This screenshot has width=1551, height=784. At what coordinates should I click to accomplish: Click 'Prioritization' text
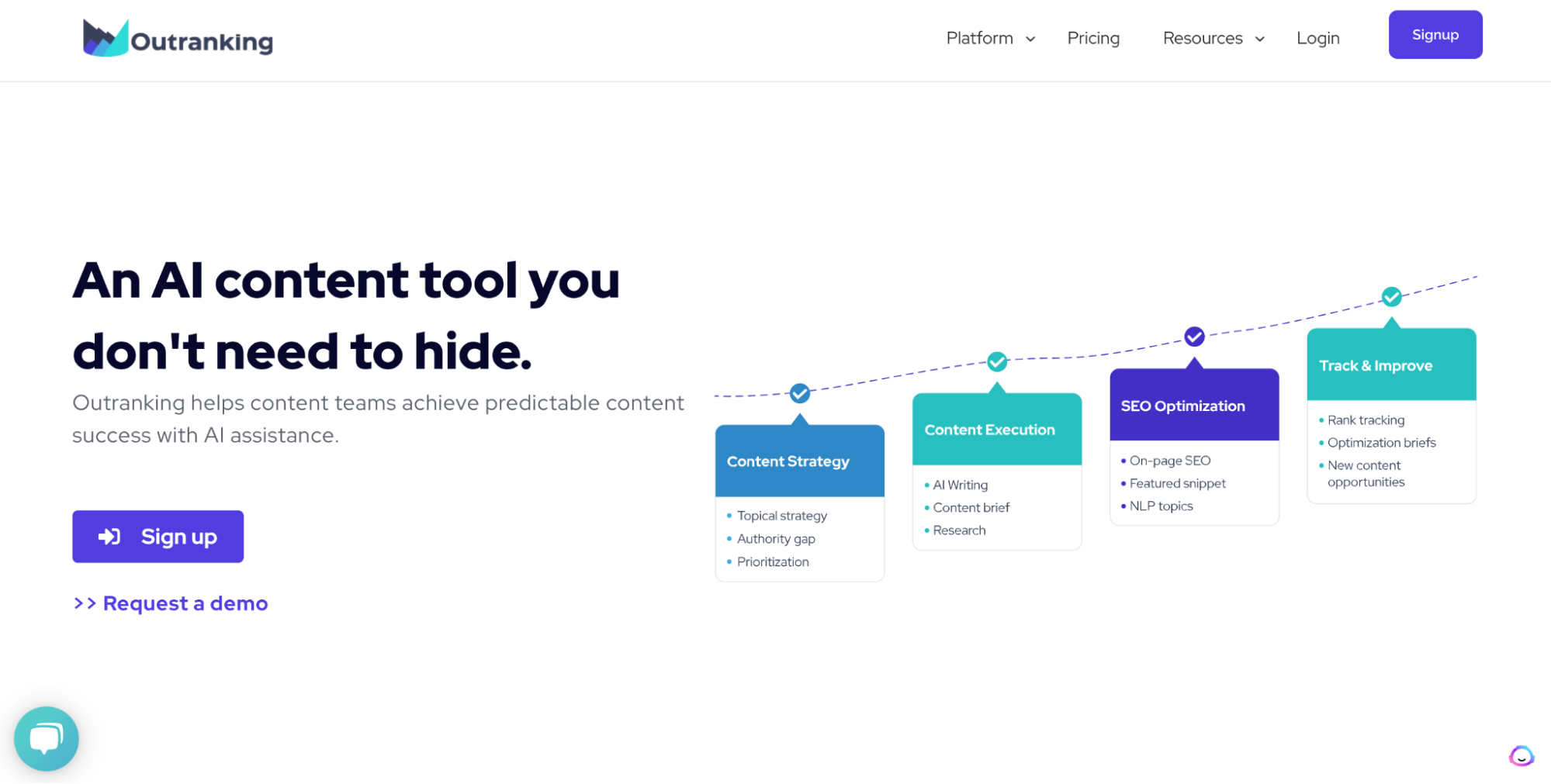point(773,561)
